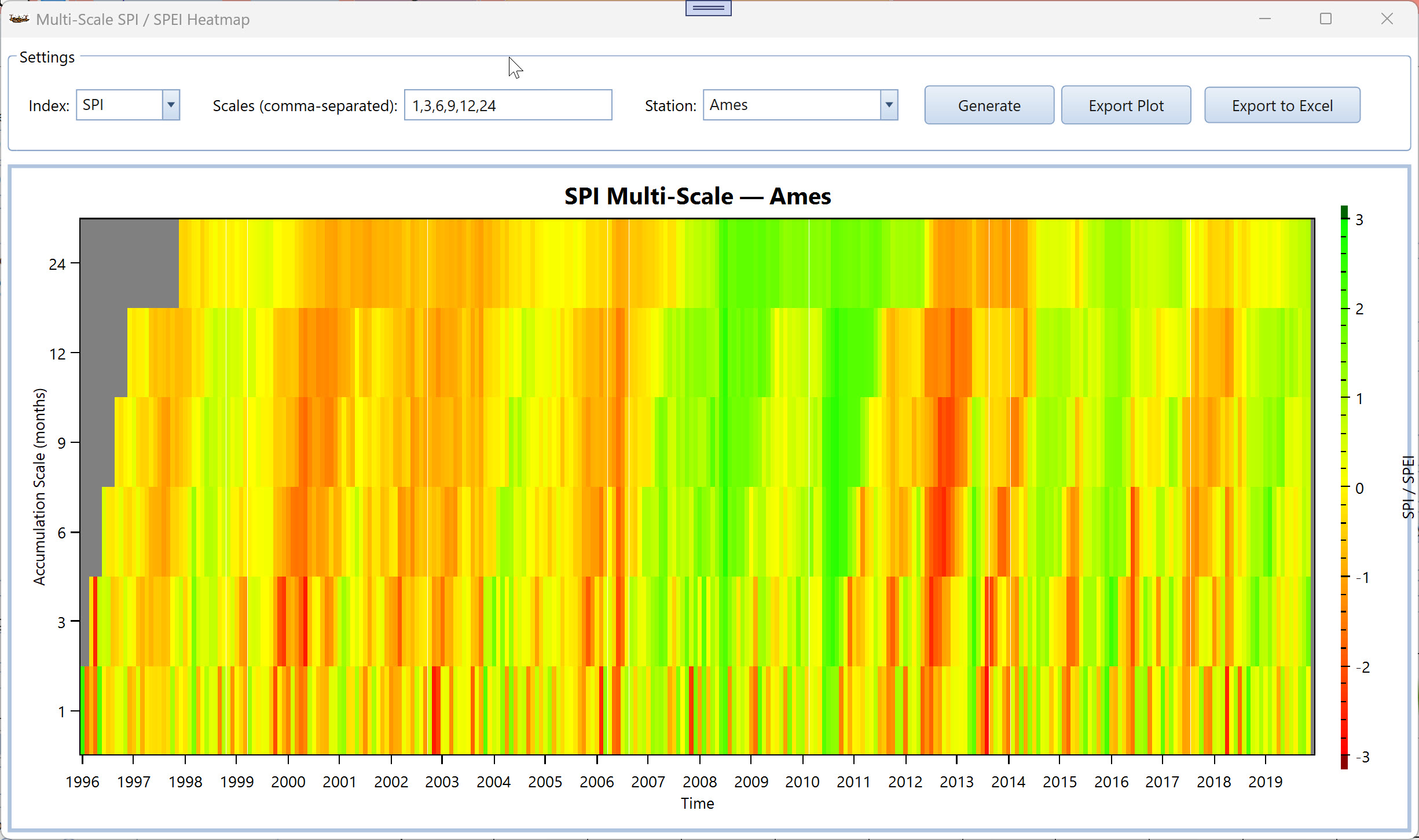Viewport: 1419px width, 840px height.
Task: Click the y-axis tick label 1
Action: pyautogui.click(x=61, y=712)
